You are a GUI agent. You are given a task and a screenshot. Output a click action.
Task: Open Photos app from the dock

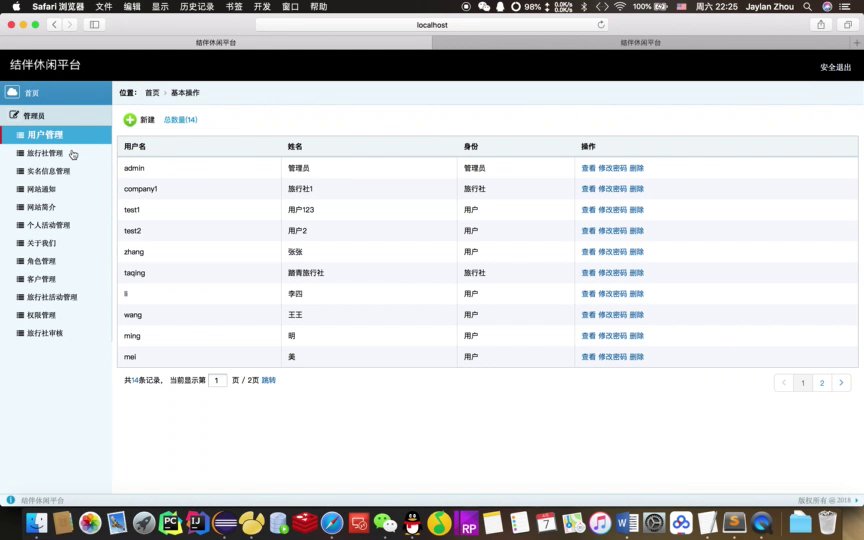(x=90, y=523)
